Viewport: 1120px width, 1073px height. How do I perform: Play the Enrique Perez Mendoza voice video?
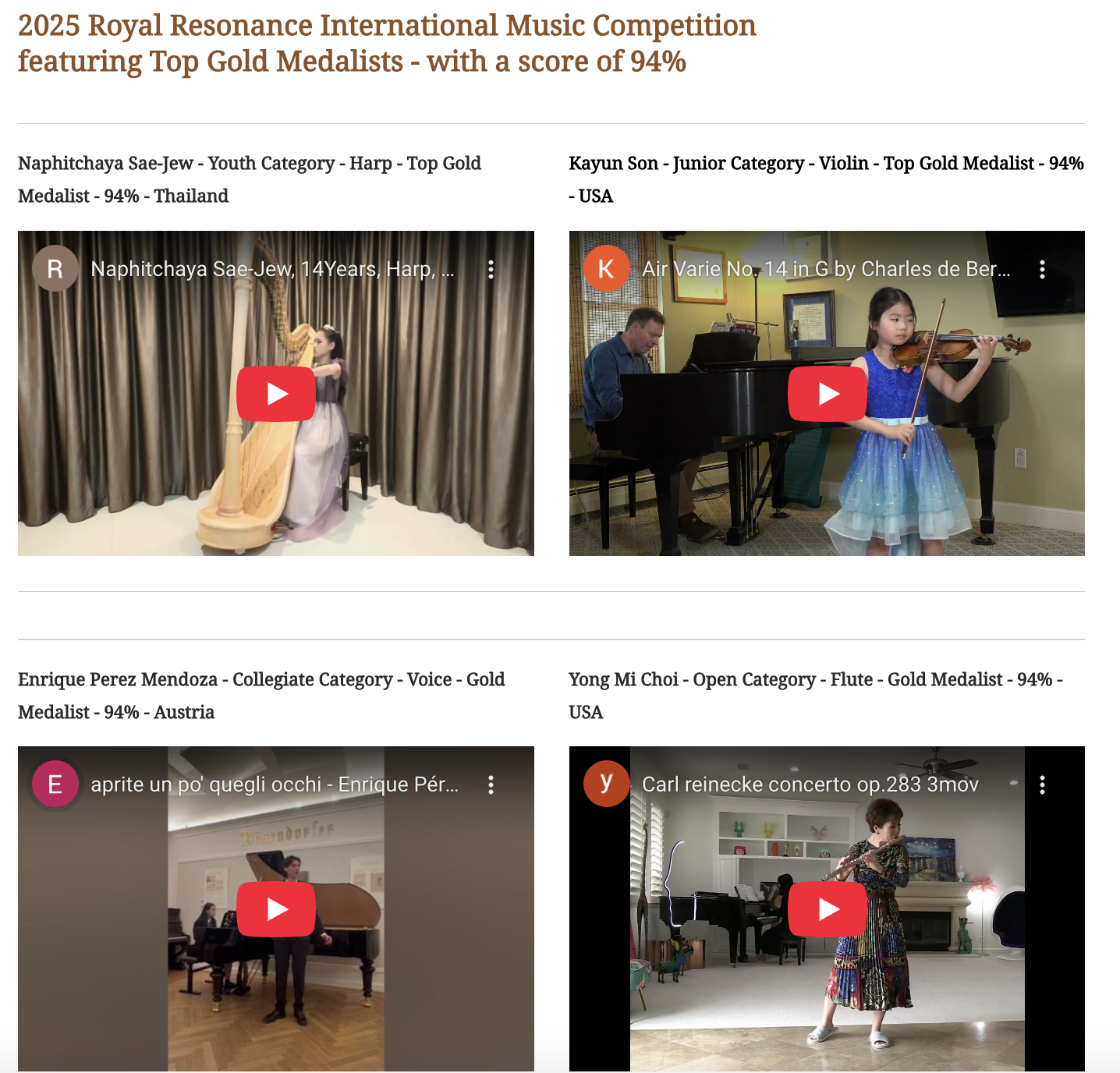(x=276, y=909)
